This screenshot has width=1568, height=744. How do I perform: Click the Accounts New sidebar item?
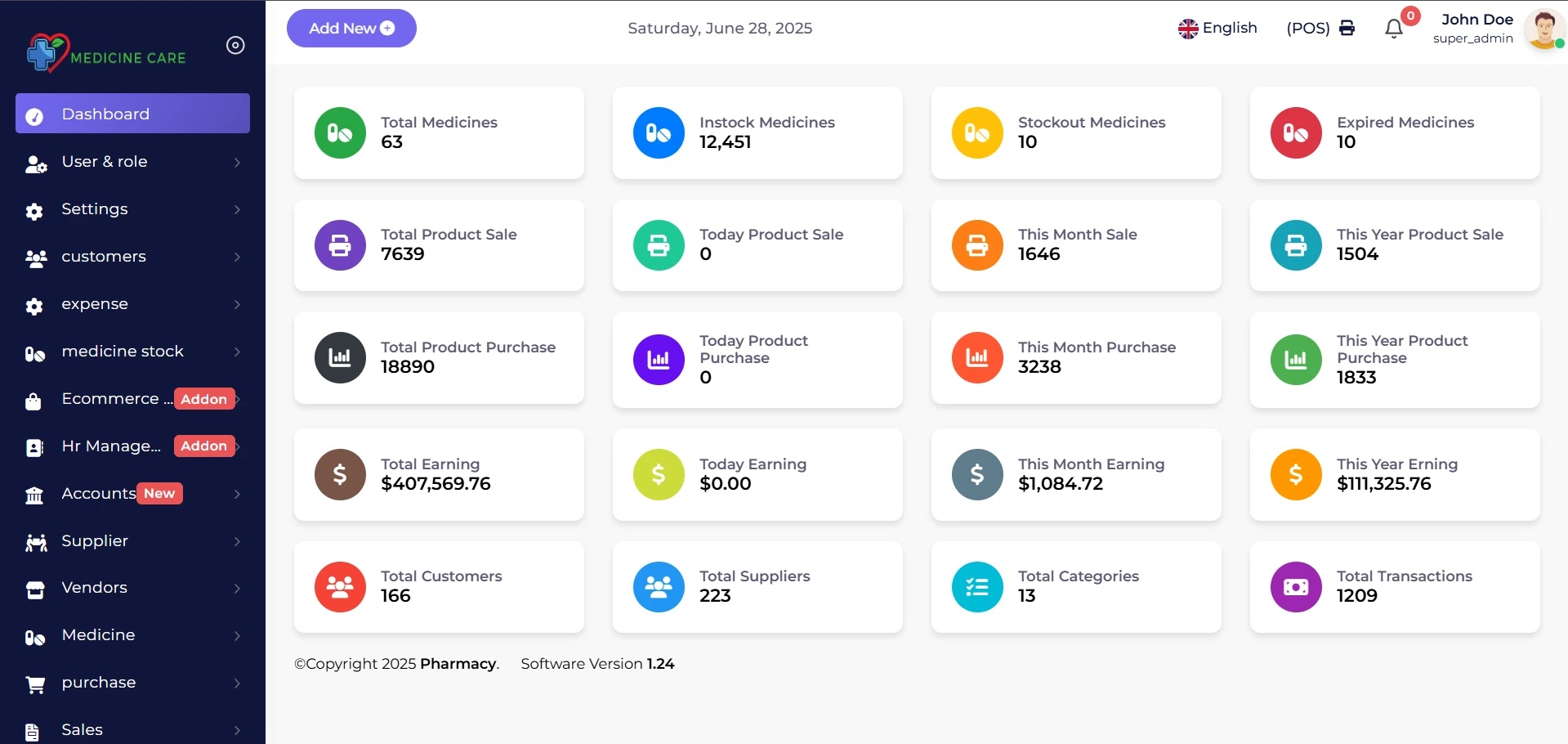click(99, 494)
